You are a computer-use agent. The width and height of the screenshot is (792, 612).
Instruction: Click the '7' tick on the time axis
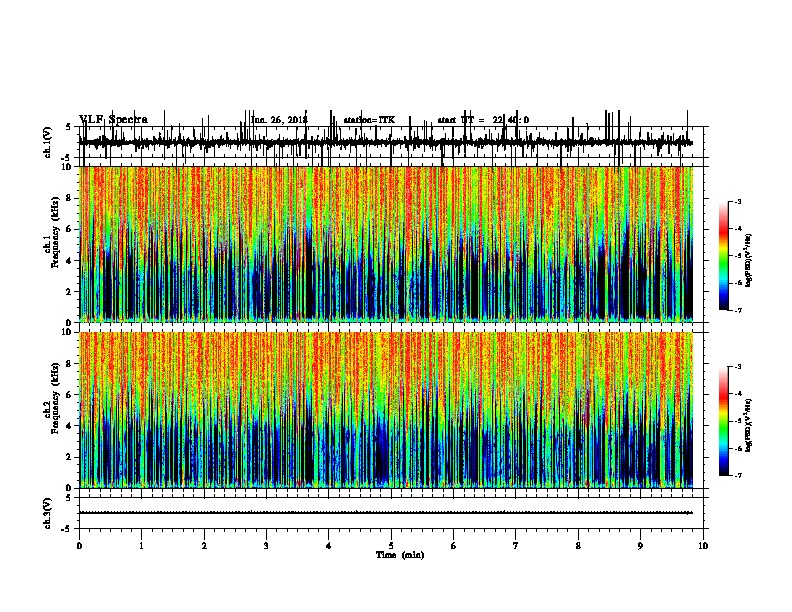(x=516, y=546)
